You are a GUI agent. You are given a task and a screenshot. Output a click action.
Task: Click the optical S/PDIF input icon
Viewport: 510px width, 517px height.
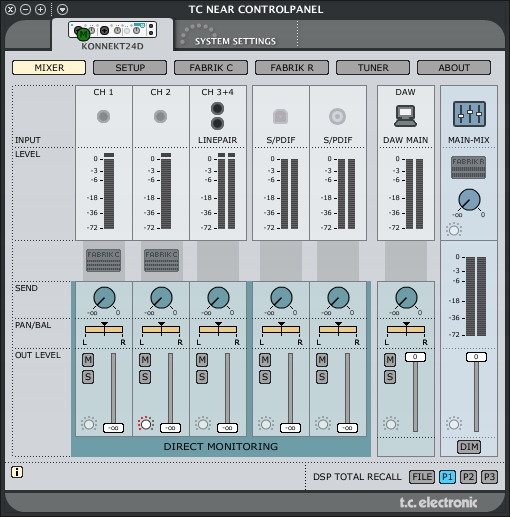tap(280, 117)
